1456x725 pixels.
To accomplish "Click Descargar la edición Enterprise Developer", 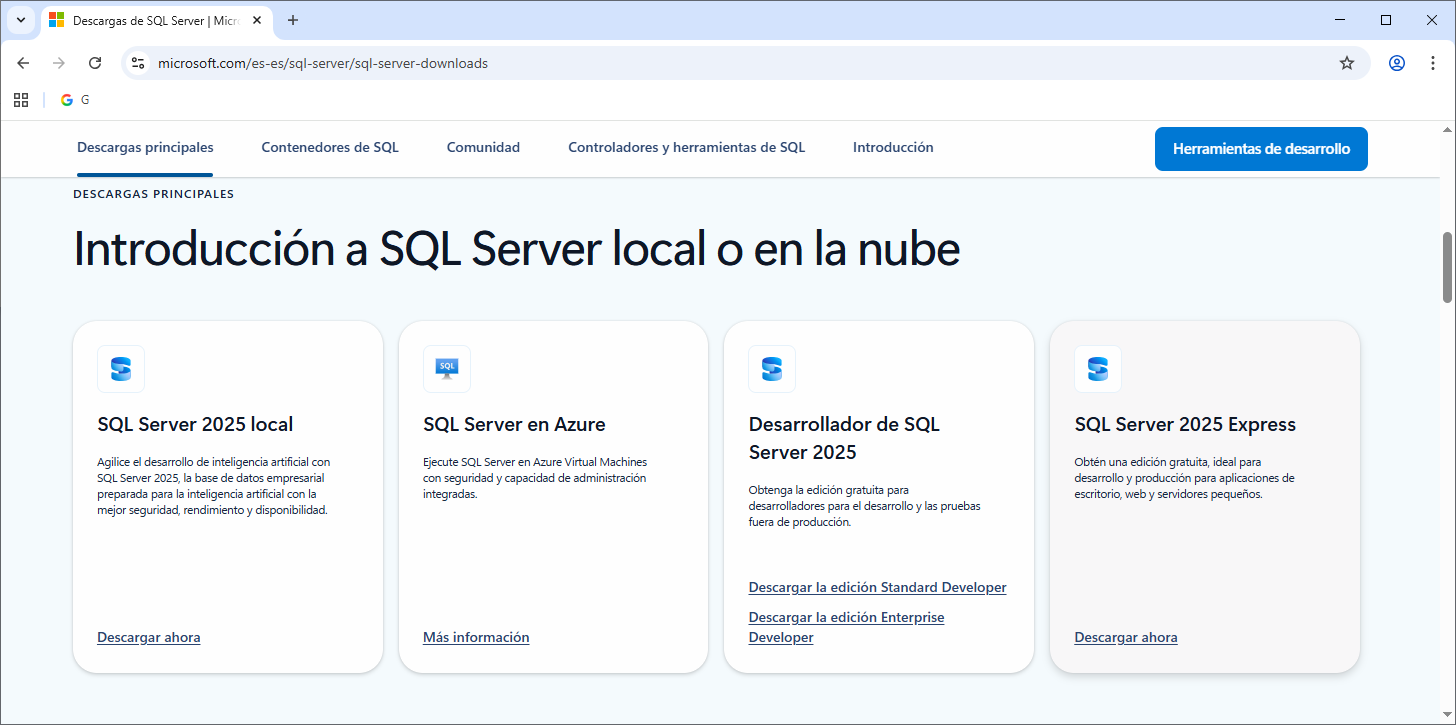I will (846, 627).
